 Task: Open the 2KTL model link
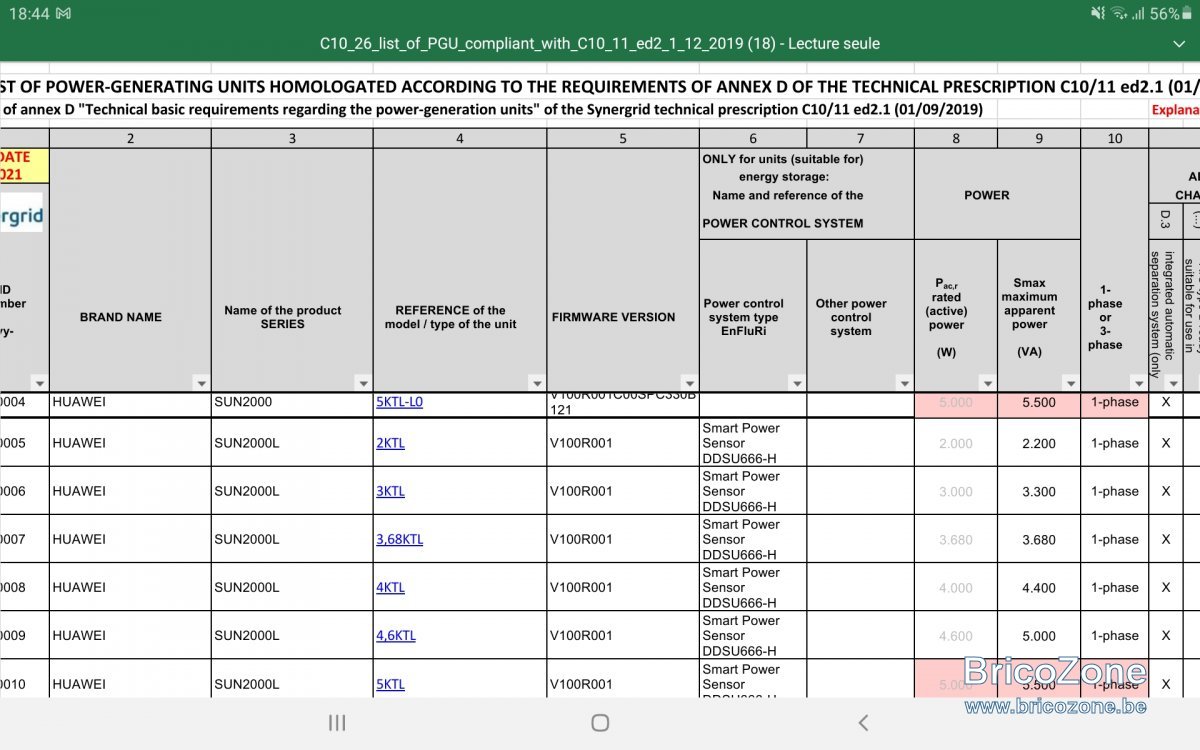(x=390, y=443)
